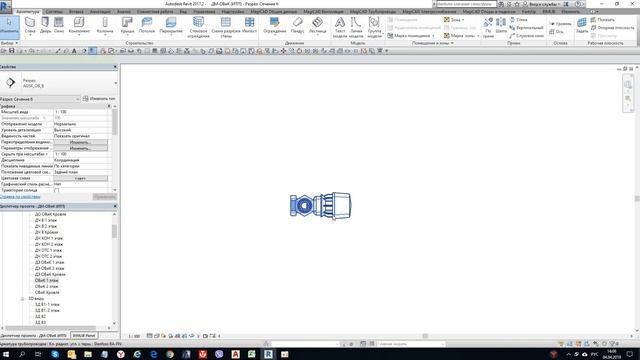
Task: Activate the Изменить (Modify) arrow tool
Action: [9, 26]
